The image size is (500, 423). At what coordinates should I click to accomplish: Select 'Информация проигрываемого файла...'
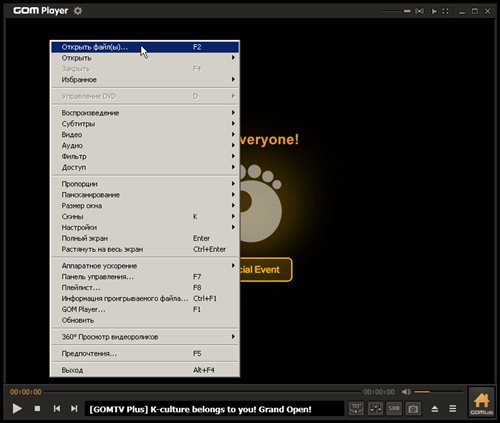[145, 298]
